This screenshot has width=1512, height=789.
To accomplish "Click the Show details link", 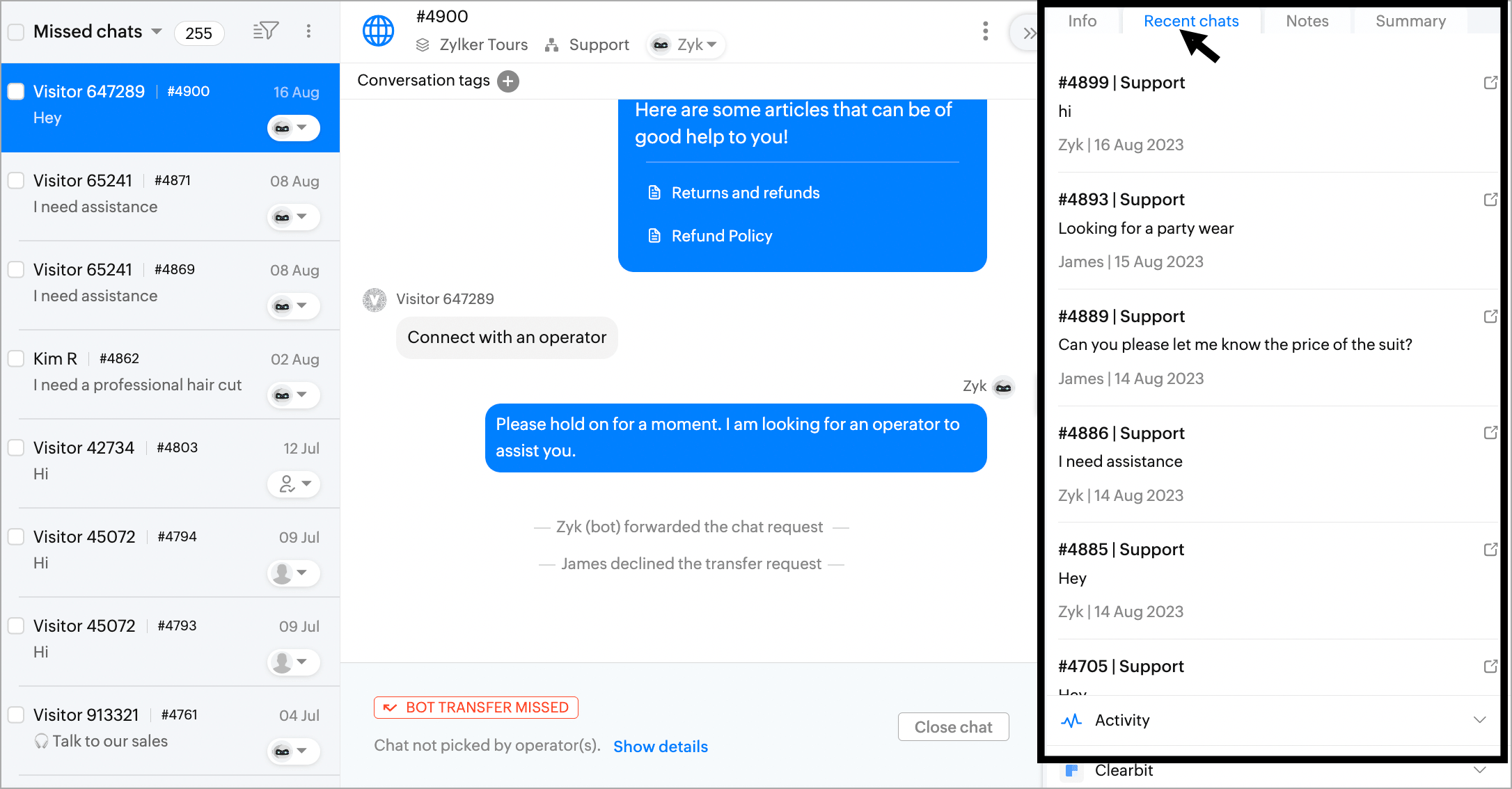I will click(x=660, y=747).
